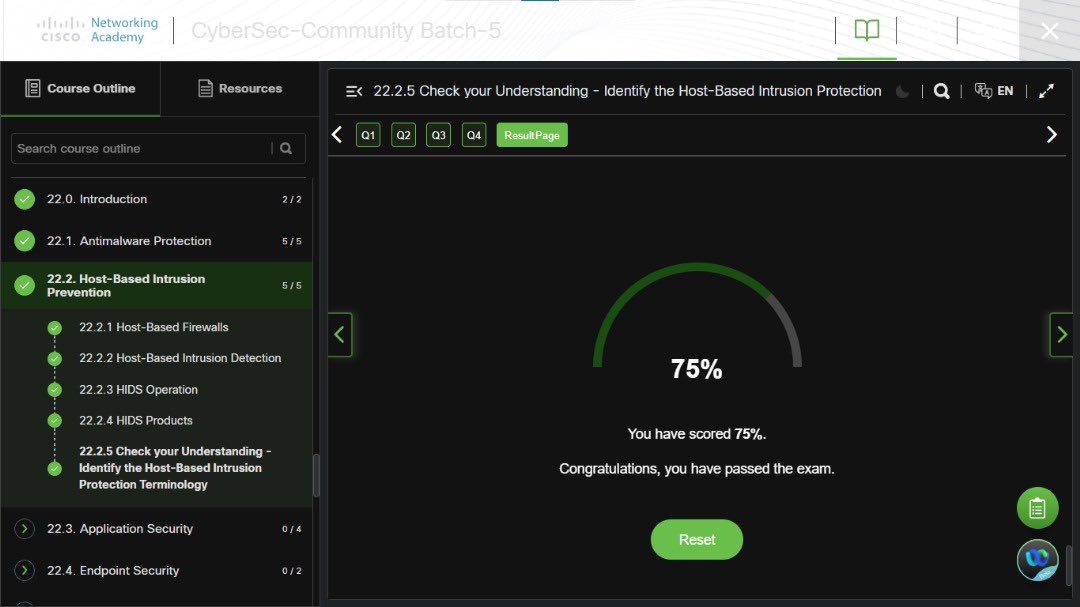The width and height of the screenshot is (1080, 607).
Task: Switch to the Course Outline tab
Action: coord(81,88)
